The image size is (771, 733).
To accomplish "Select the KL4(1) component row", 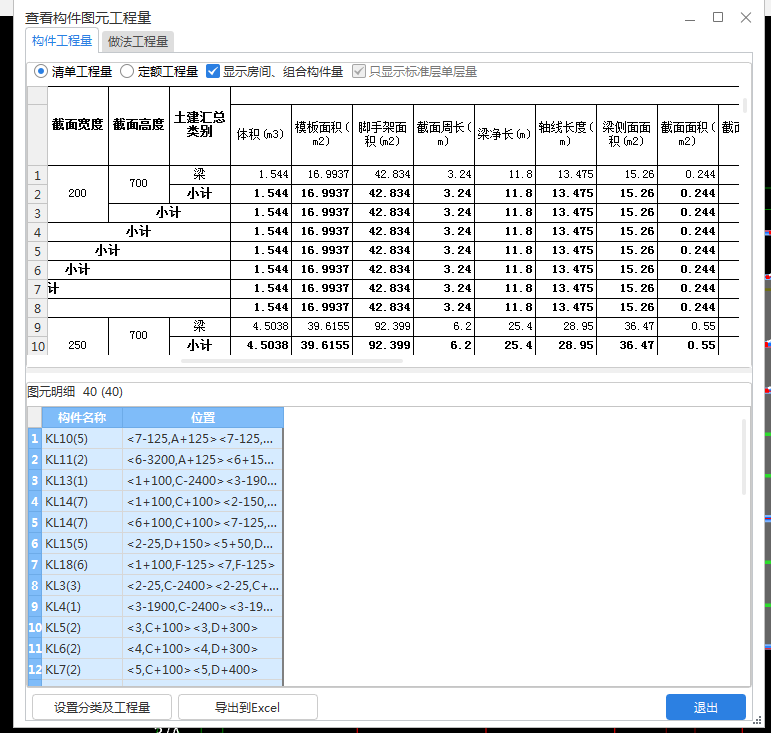I will click(155, 607).
